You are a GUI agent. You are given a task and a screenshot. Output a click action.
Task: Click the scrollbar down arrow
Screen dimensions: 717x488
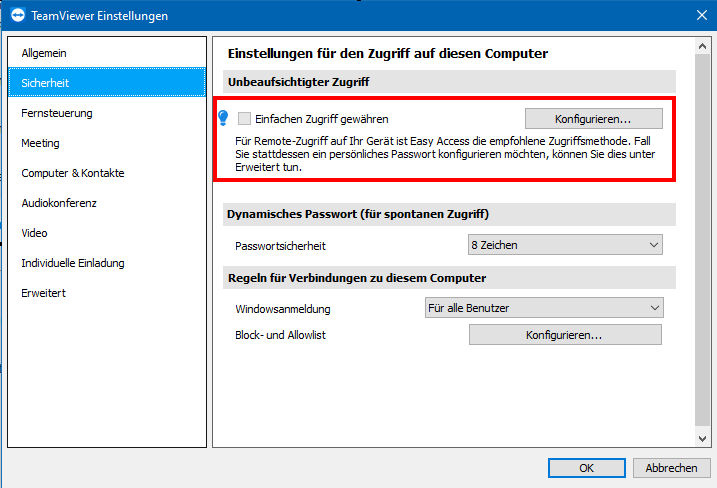click(x=702, y=439)
